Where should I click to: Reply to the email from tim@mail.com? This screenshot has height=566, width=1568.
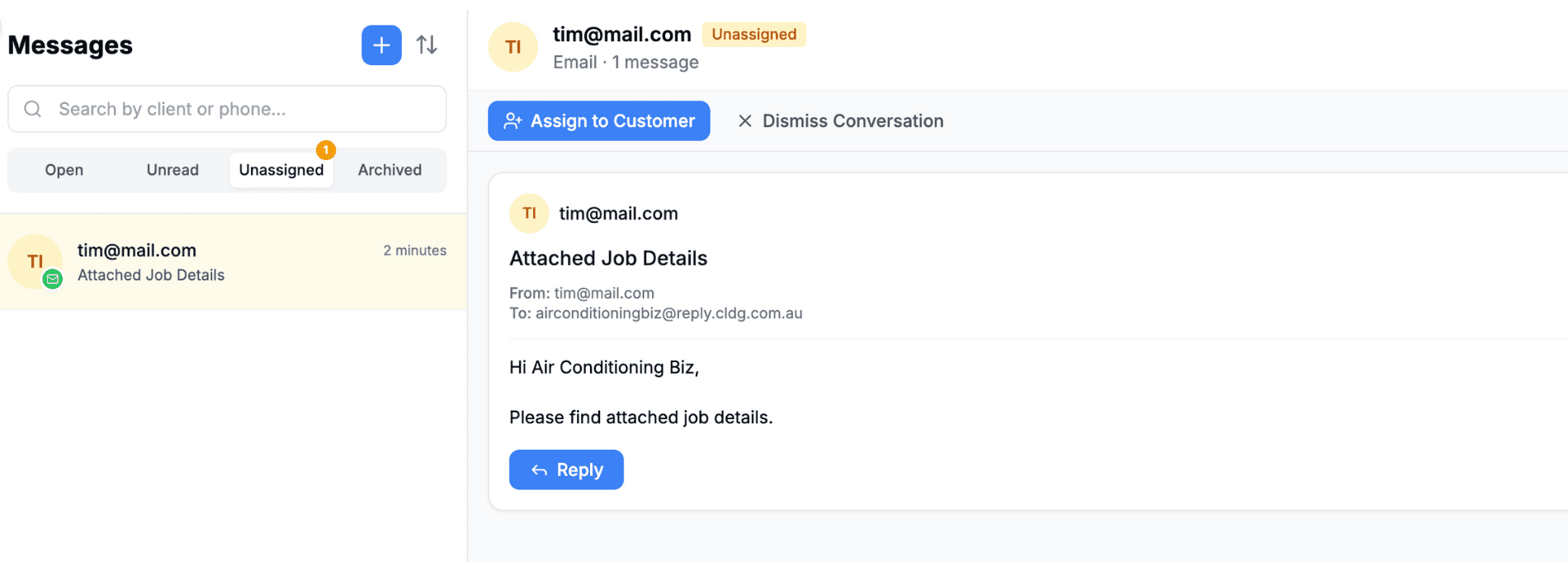tap(566, 469)
